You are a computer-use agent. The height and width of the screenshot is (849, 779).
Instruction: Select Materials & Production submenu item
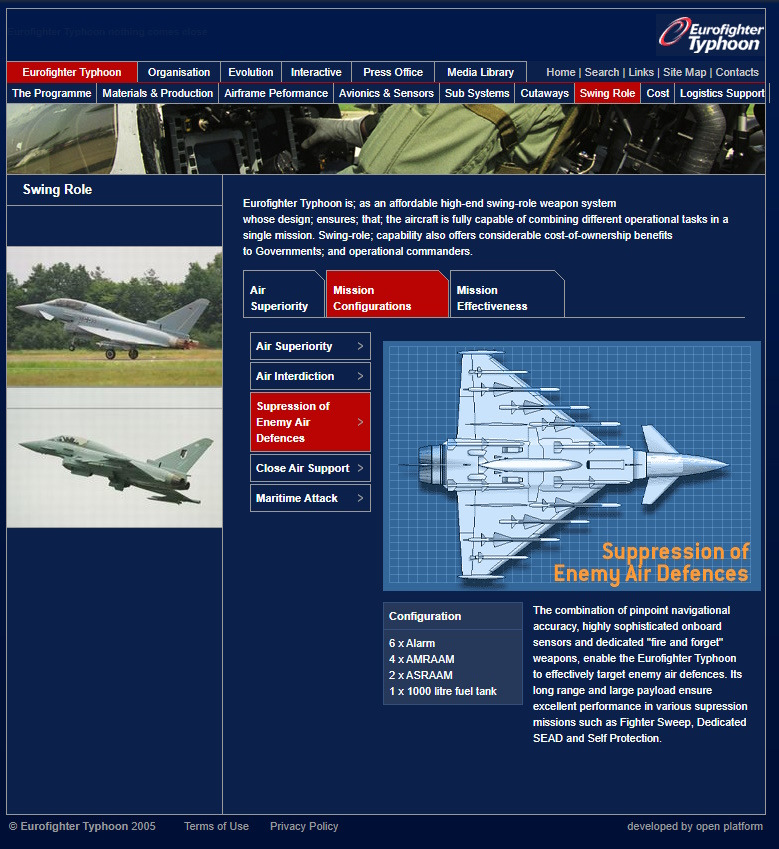158,93
